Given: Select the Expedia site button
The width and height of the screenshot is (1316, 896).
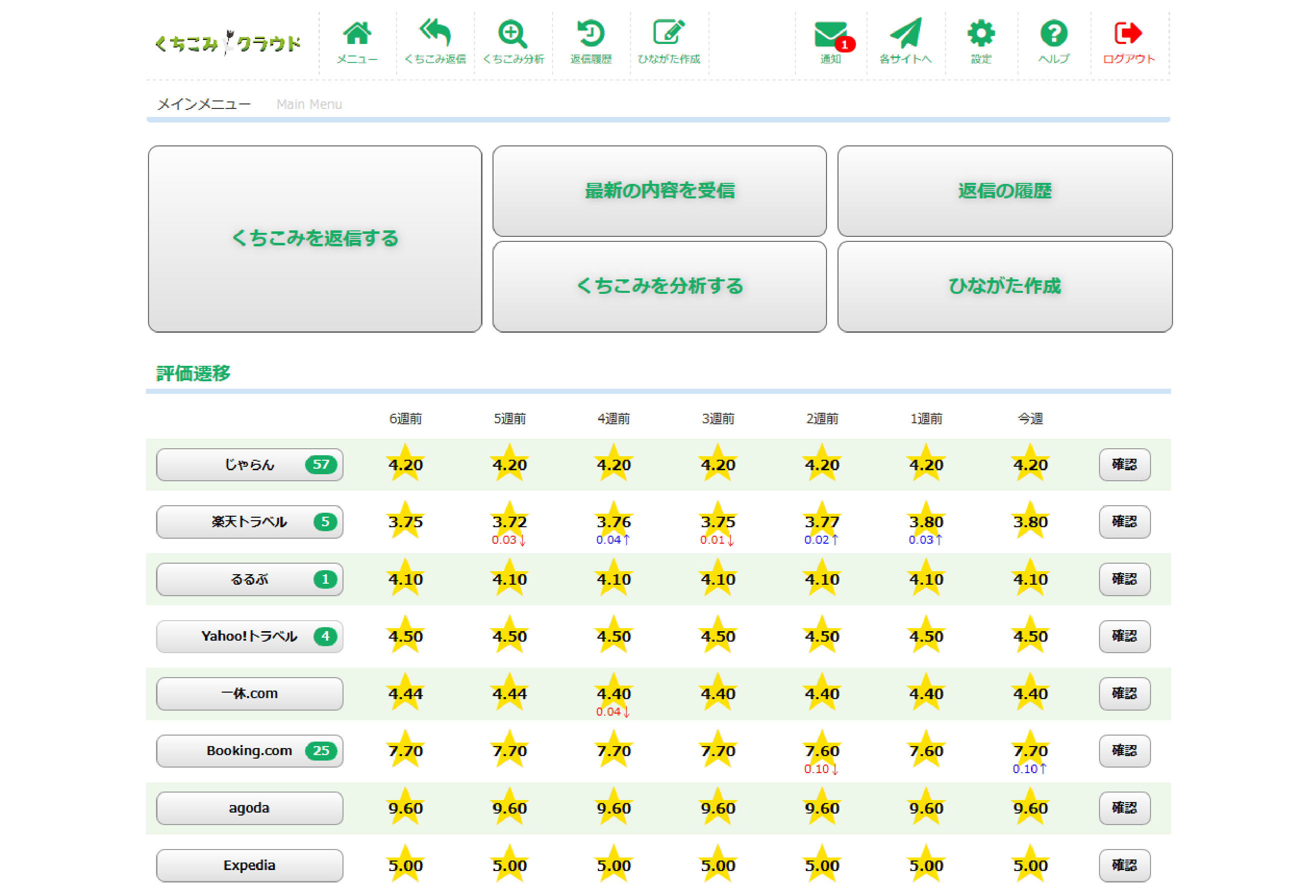Looking at the screenshot, I should click(x=249, y=865).
